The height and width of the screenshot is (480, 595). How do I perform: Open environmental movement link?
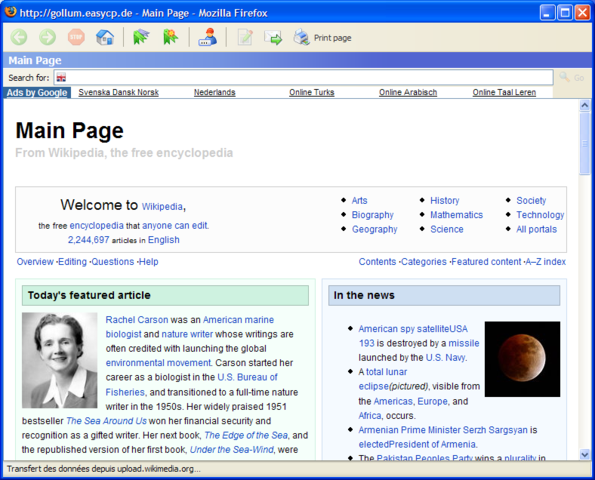coord(158,363)
